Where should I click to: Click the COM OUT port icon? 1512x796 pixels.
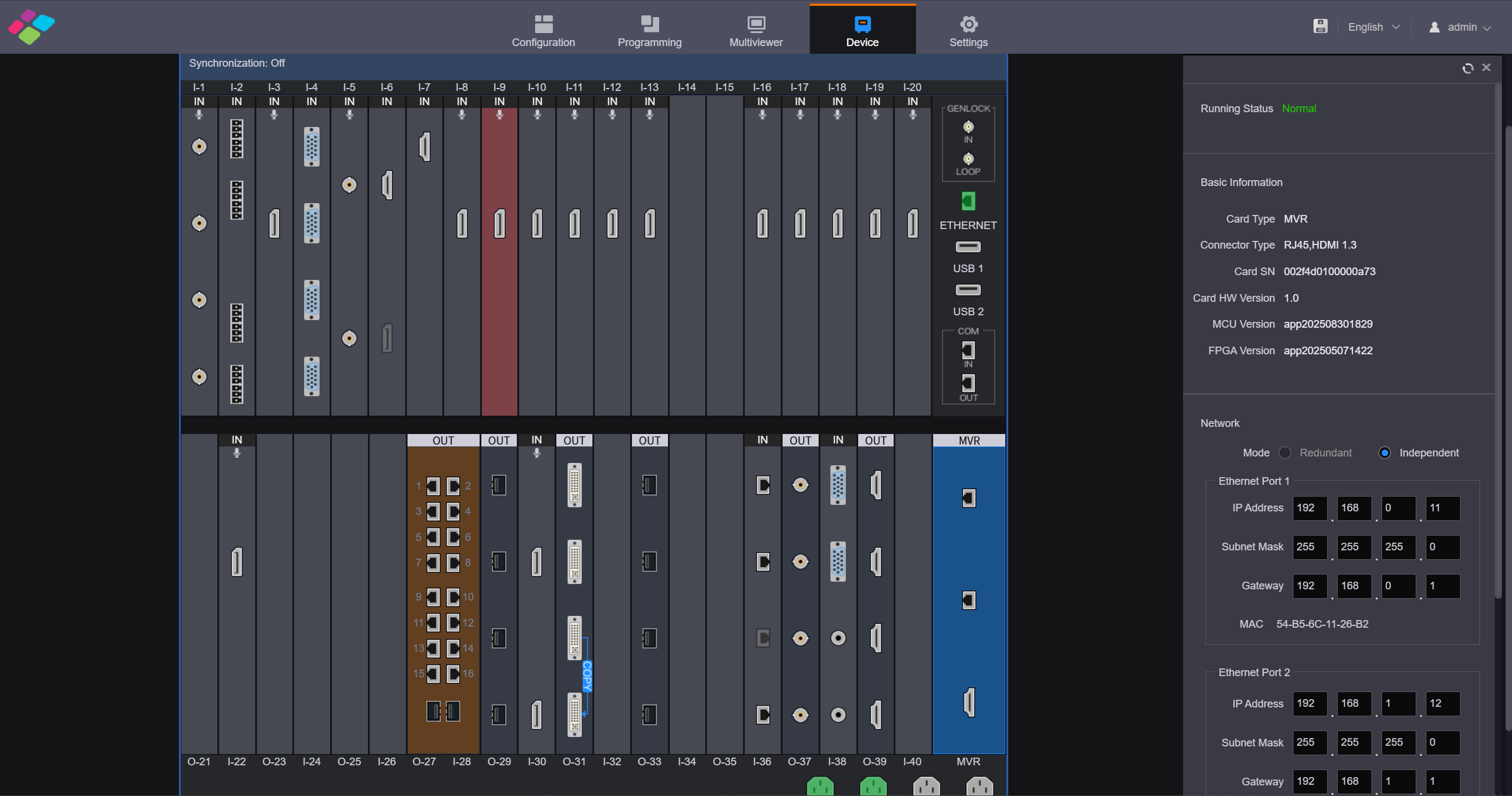(968, 384)
